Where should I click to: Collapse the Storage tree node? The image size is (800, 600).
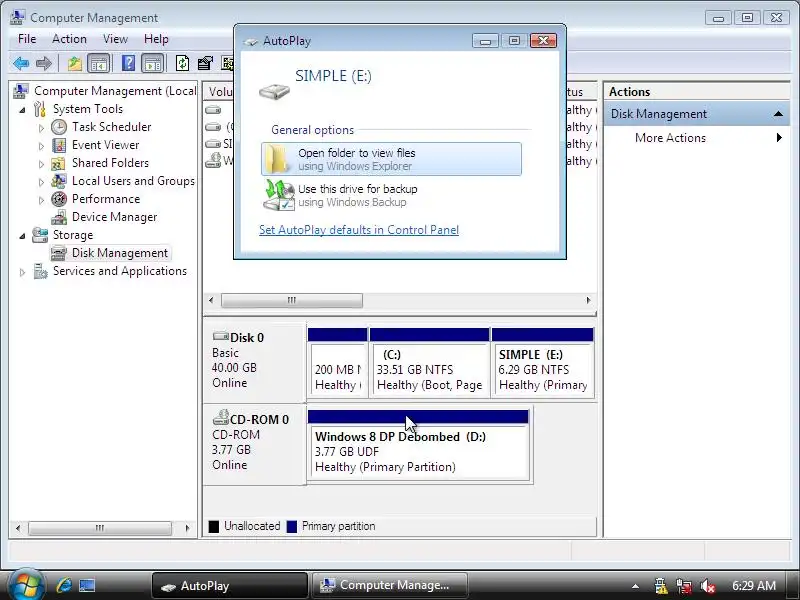(x=22, y=236)
